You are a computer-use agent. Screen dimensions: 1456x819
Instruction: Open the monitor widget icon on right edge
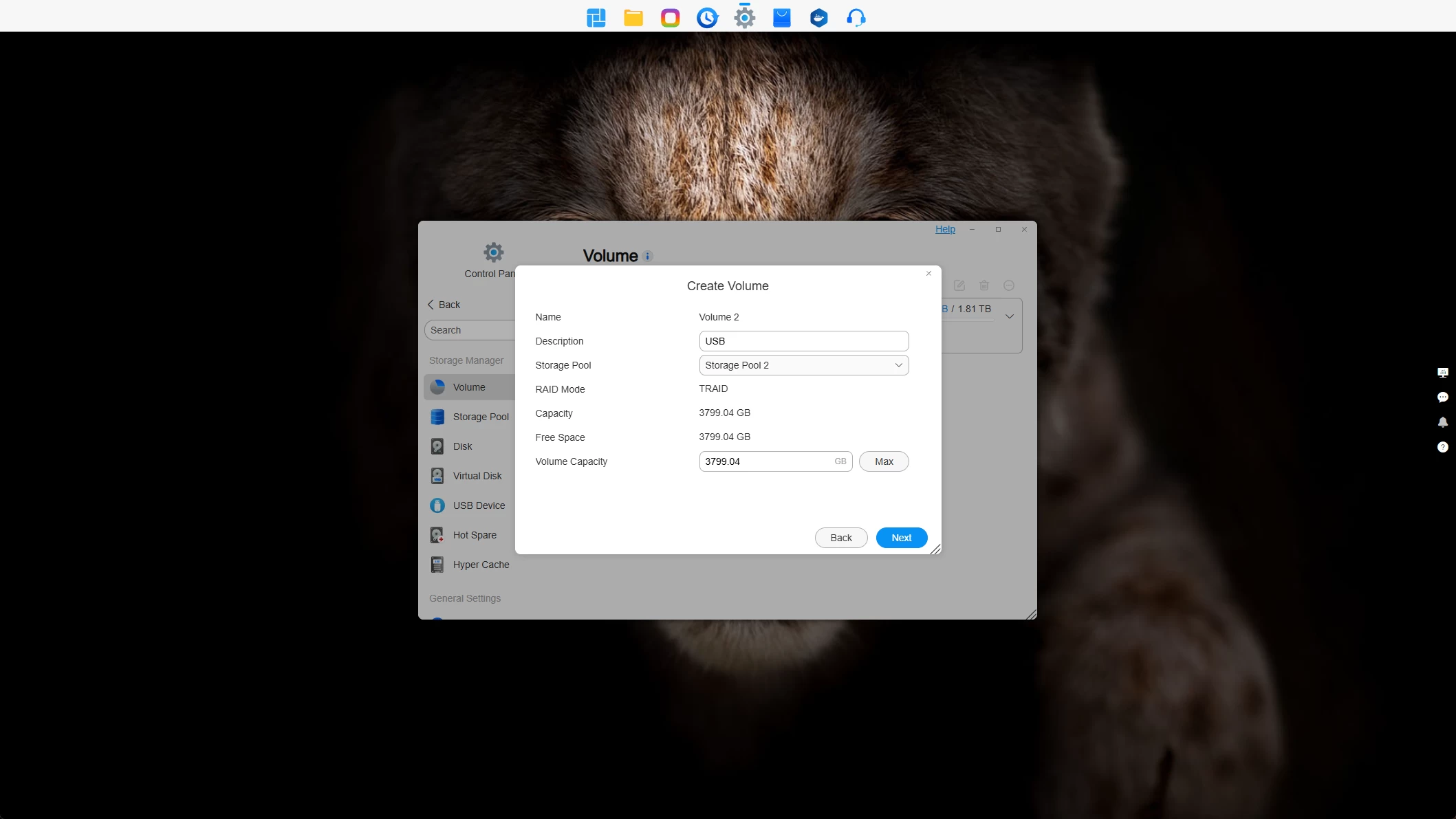pyautogui.click(x=1442, y=373)
